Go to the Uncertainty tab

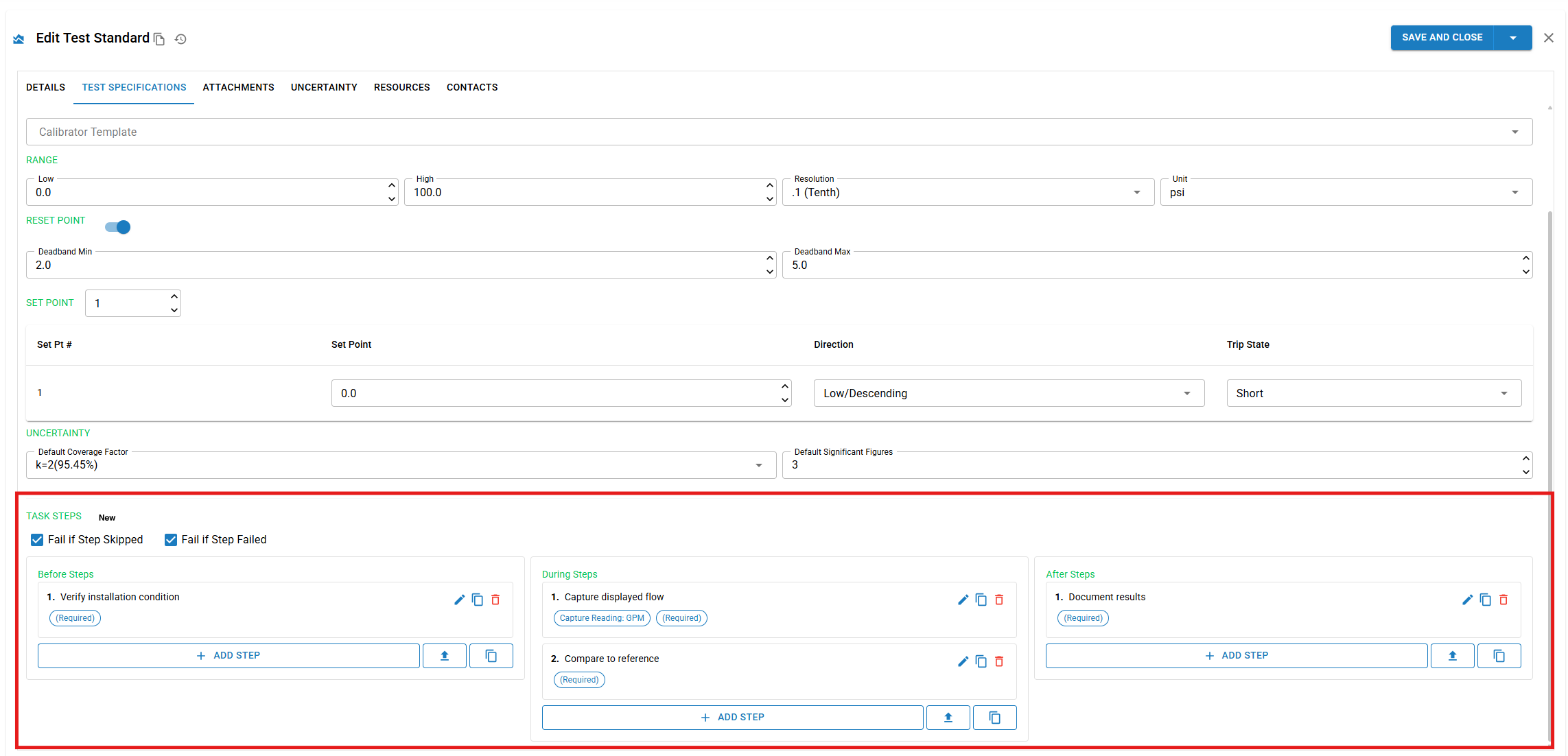click(324, 87)
